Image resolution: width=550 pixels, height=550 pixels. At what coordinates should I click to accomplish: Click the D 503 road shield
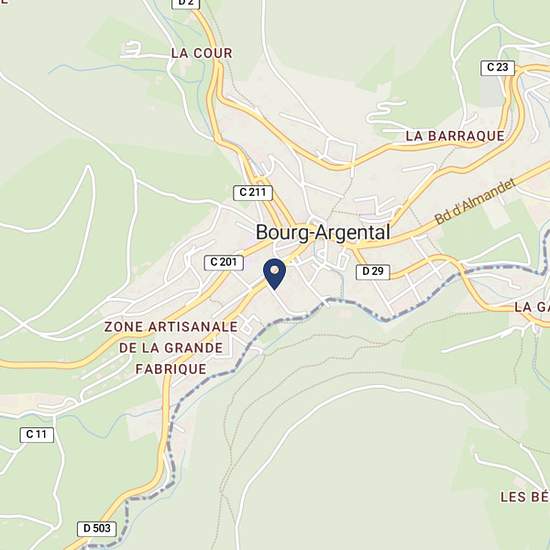coord(97,529)
